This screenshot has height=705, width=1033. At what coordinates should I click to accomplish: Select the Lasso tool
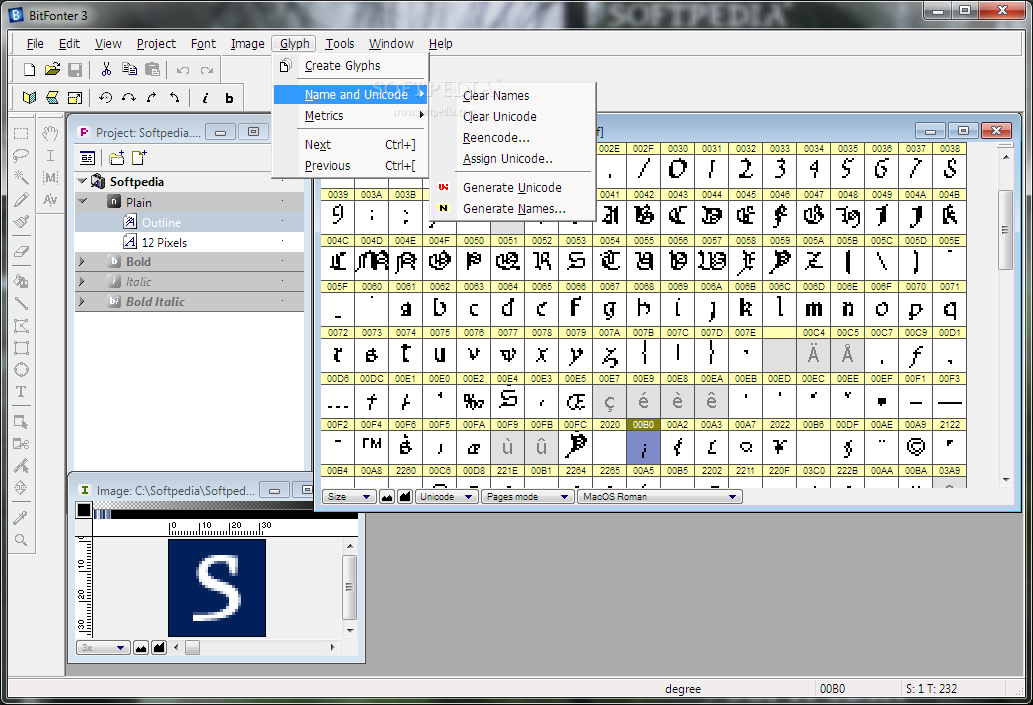(x=21, y=155)
